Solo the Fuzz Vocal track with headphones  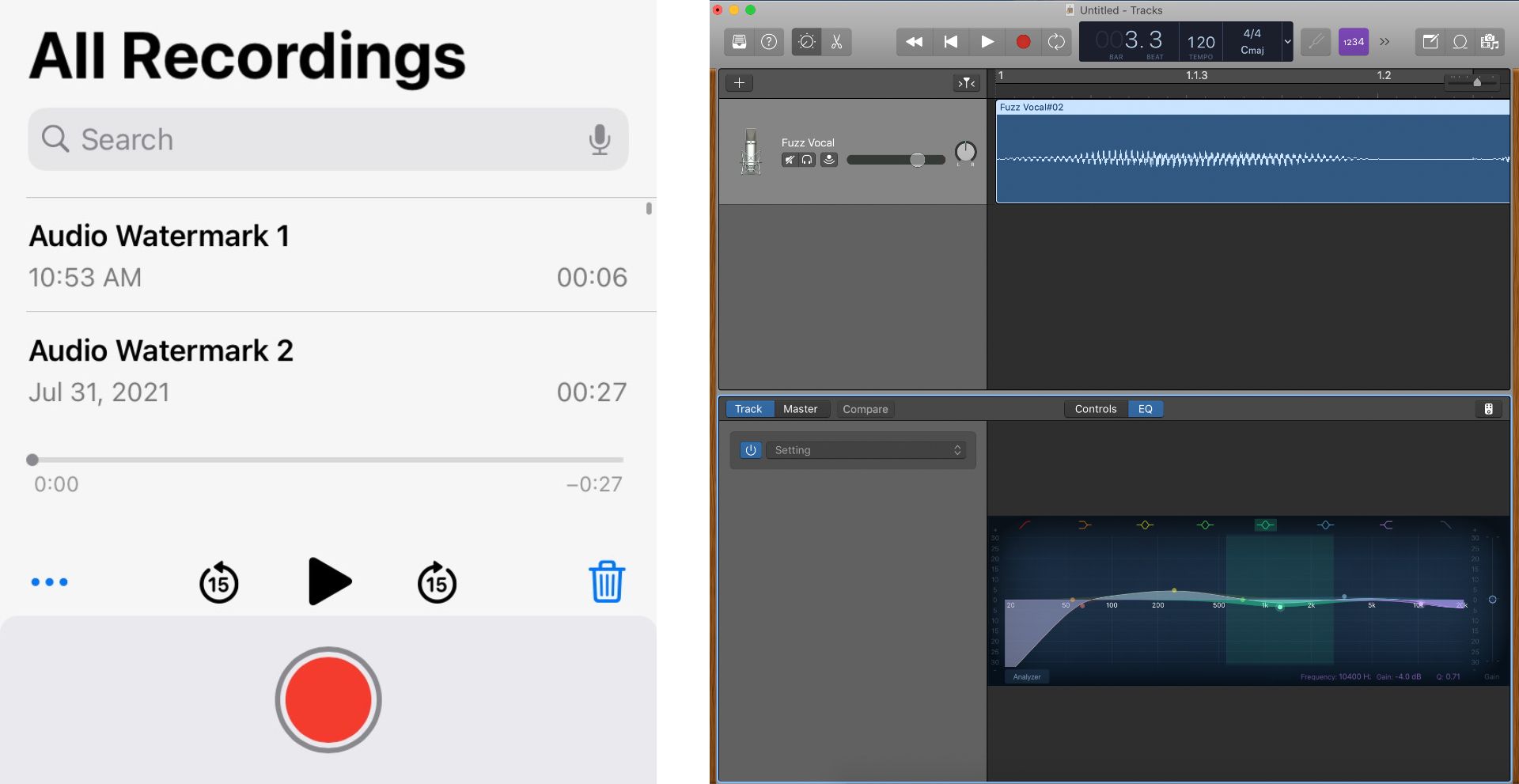[807, 160]
